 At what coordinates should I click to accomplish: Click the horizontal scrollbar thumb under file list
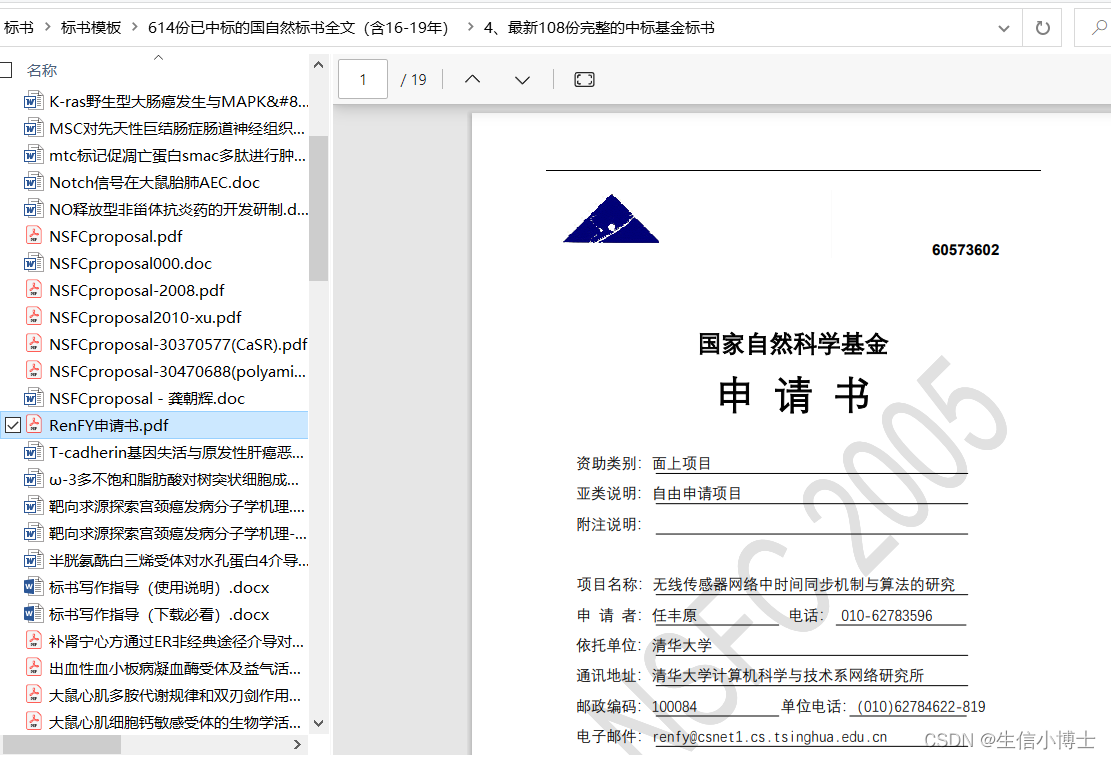[62, 745]
